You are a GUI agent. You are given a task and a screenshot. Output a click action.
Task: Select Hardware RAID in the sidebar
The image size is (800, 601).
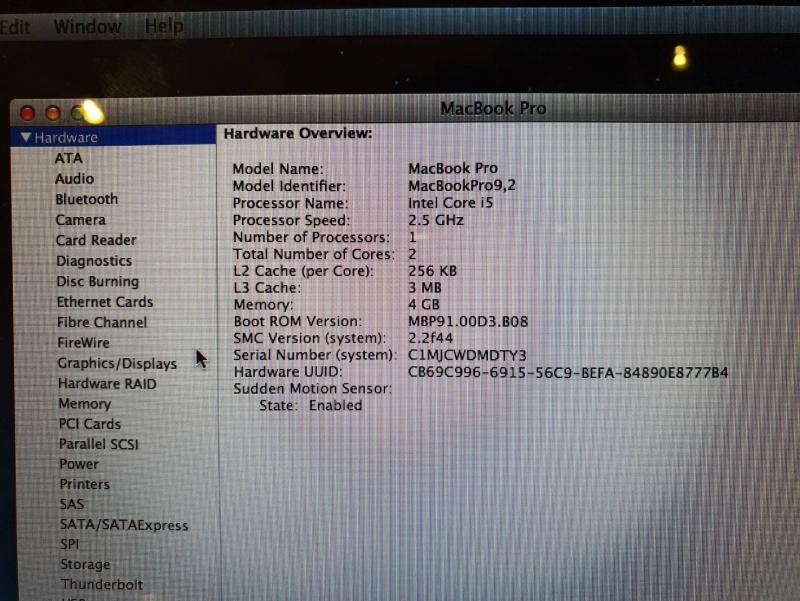click(x=107, y=384)
